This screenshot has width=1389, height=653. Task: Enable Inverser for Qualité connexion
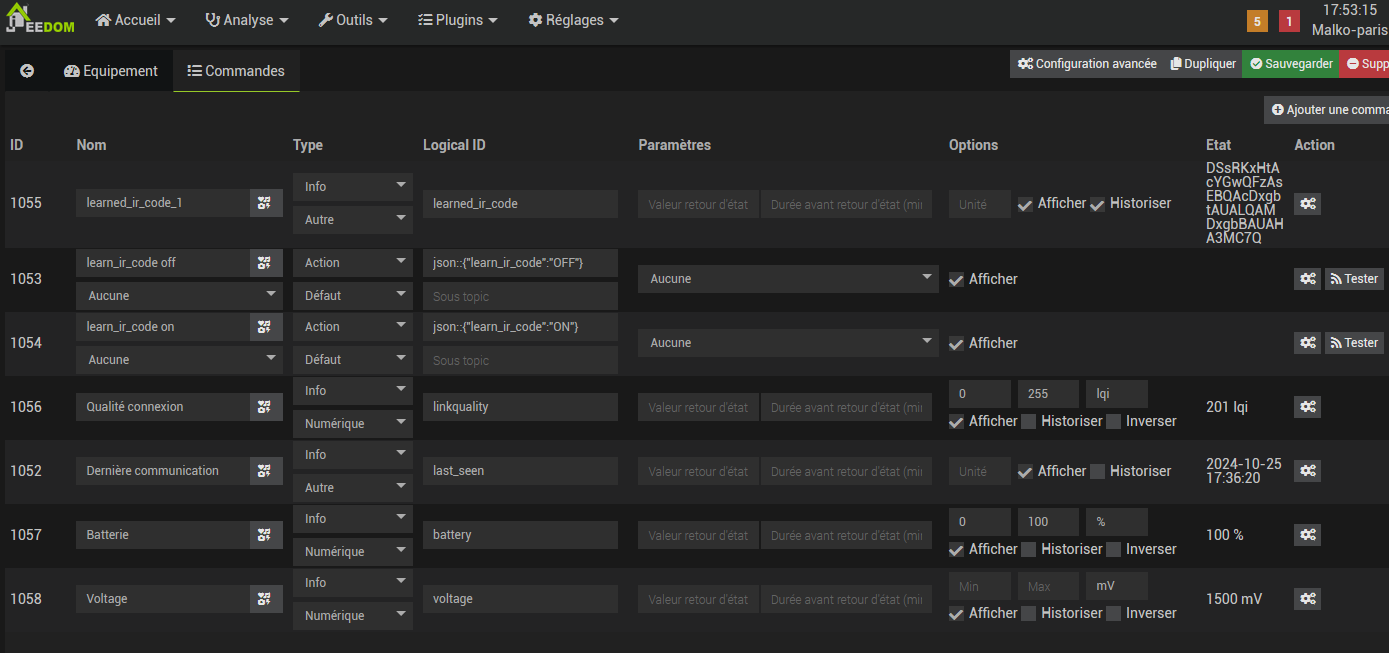(1114, 421)
